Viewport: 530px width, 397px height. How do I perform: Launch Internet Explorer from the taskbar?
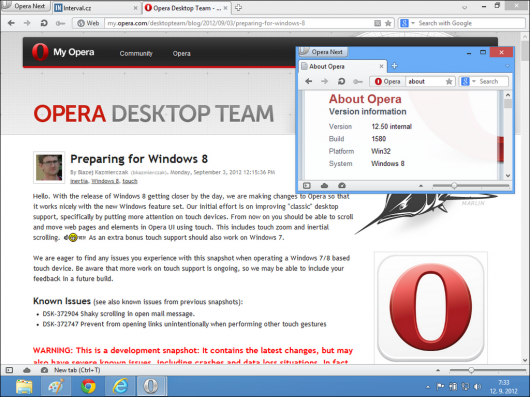(120, 386)
